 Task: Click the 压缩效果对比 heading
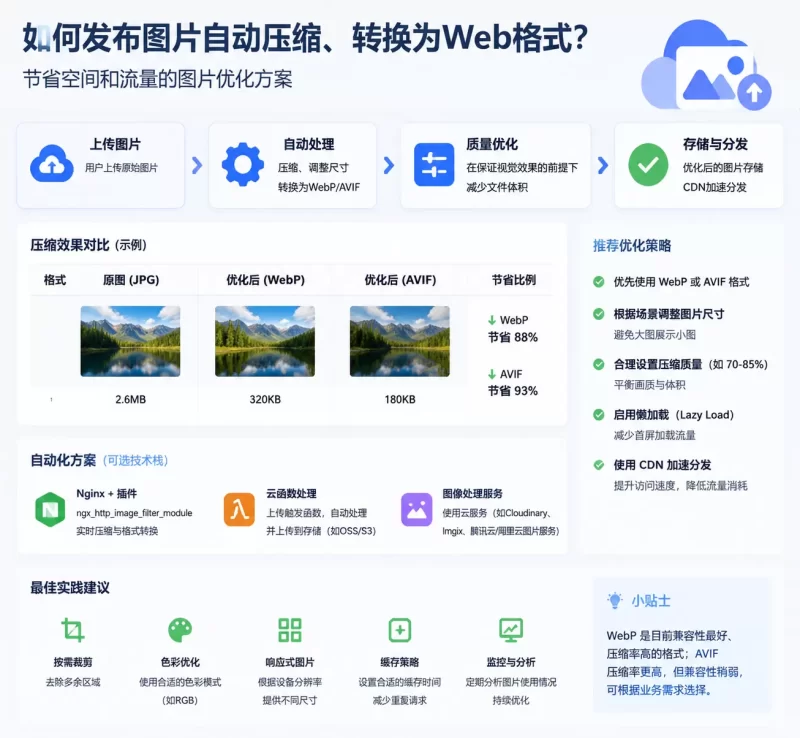tap(69, 245)
